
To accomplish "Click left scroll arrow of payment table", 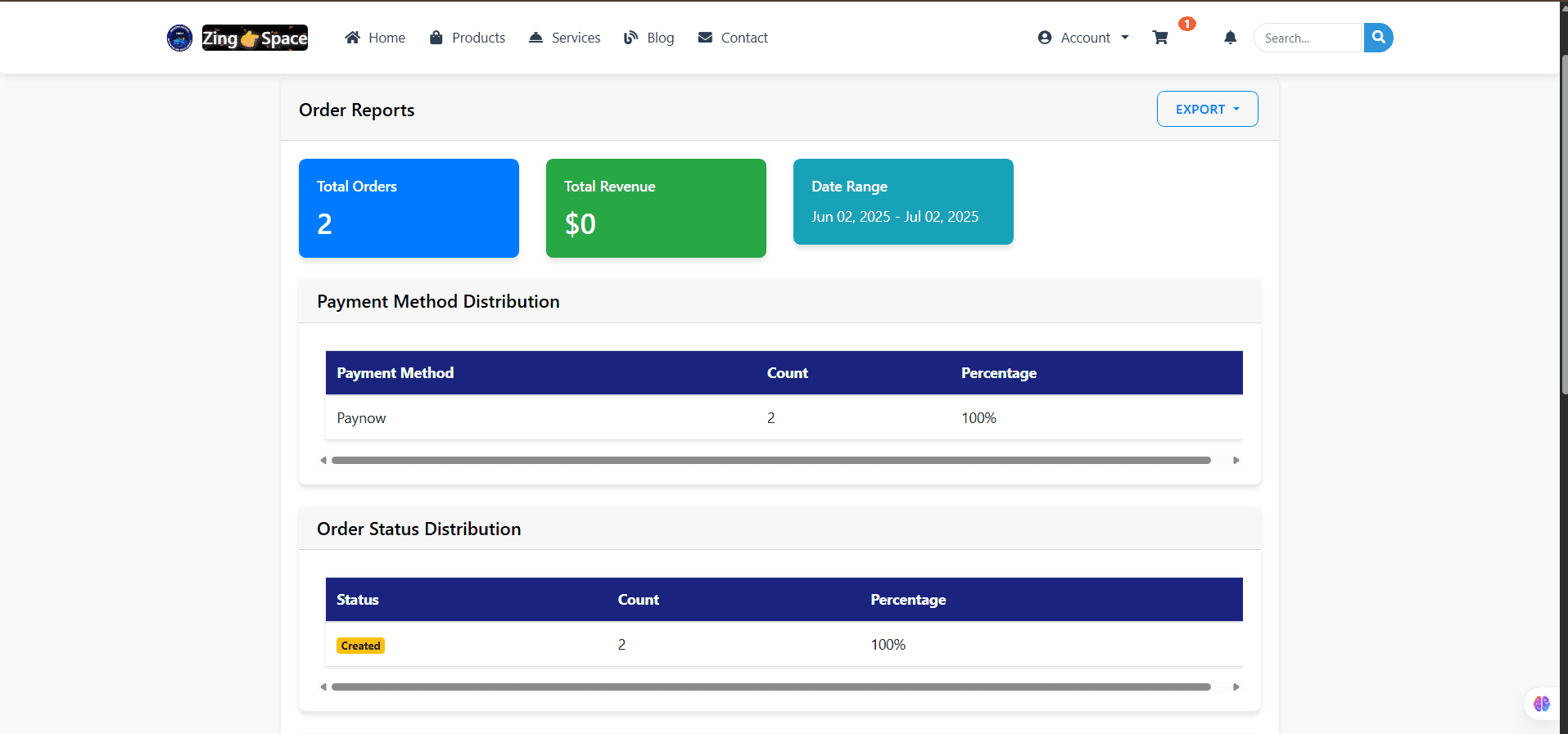I will point(323,460).
